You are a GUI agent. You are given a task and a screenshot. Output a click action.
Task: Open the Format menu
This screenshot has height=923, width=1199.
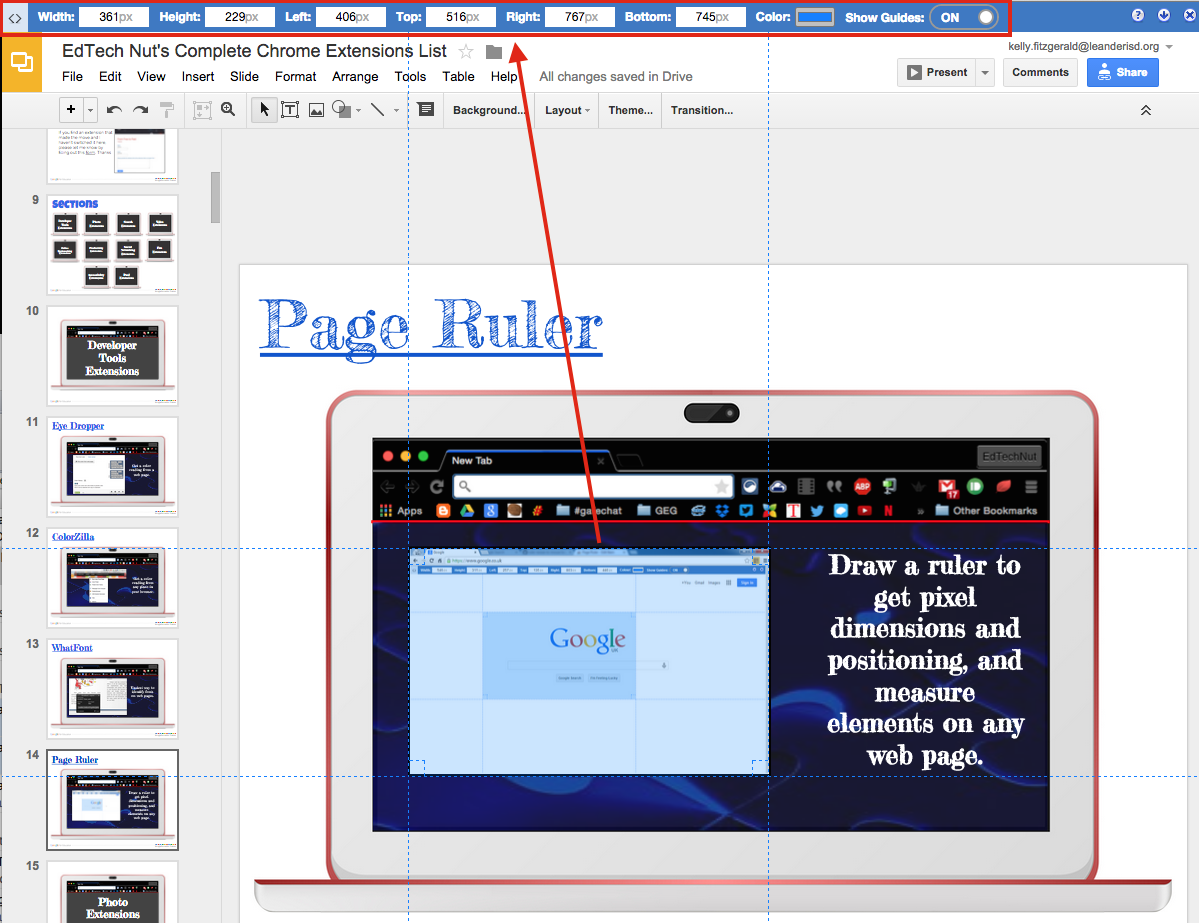click(x=296, y=76)
